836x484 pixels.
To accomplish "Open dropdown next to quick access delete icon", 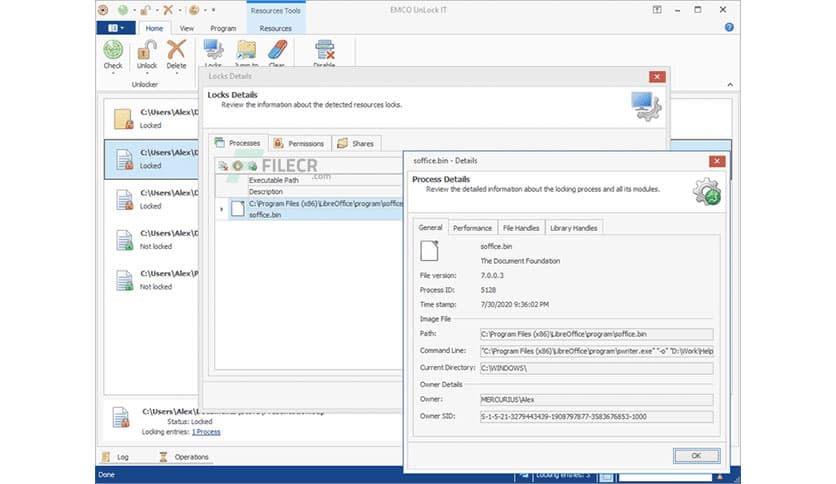I will coord(180,10).
